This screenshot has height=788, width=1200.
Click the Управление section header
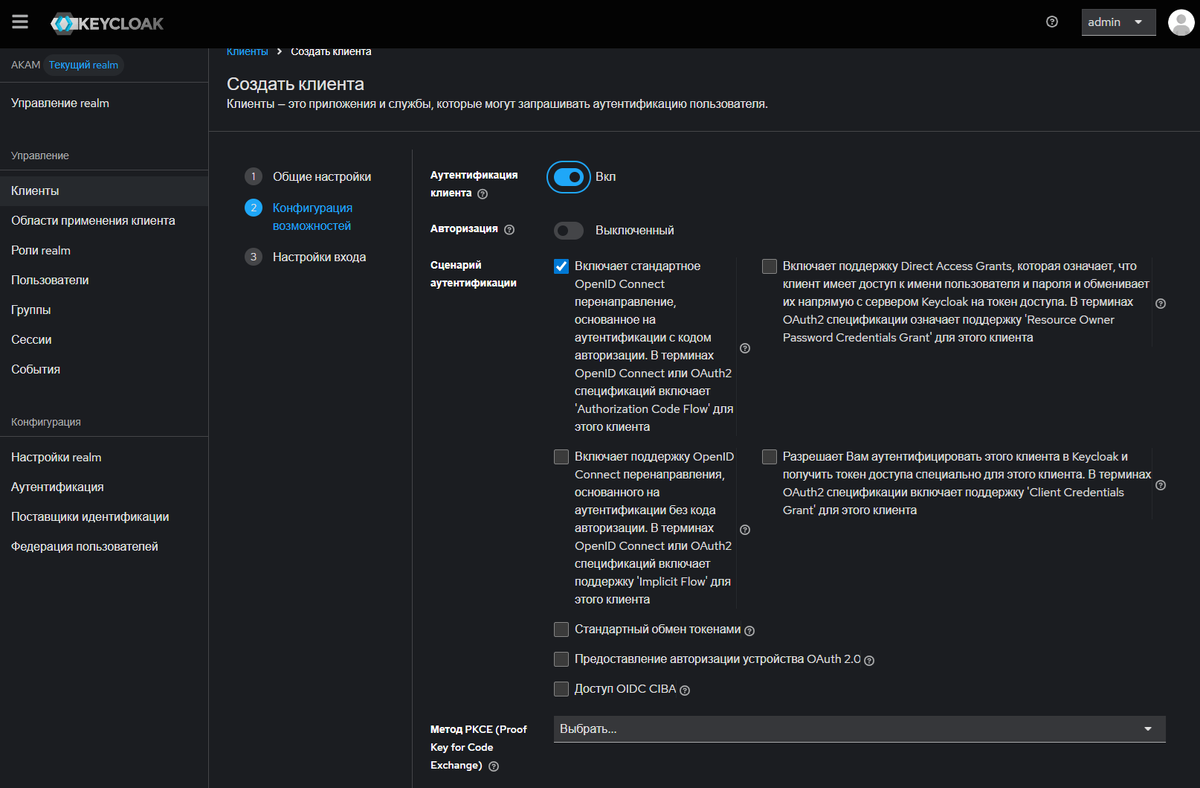click(40, 156)
